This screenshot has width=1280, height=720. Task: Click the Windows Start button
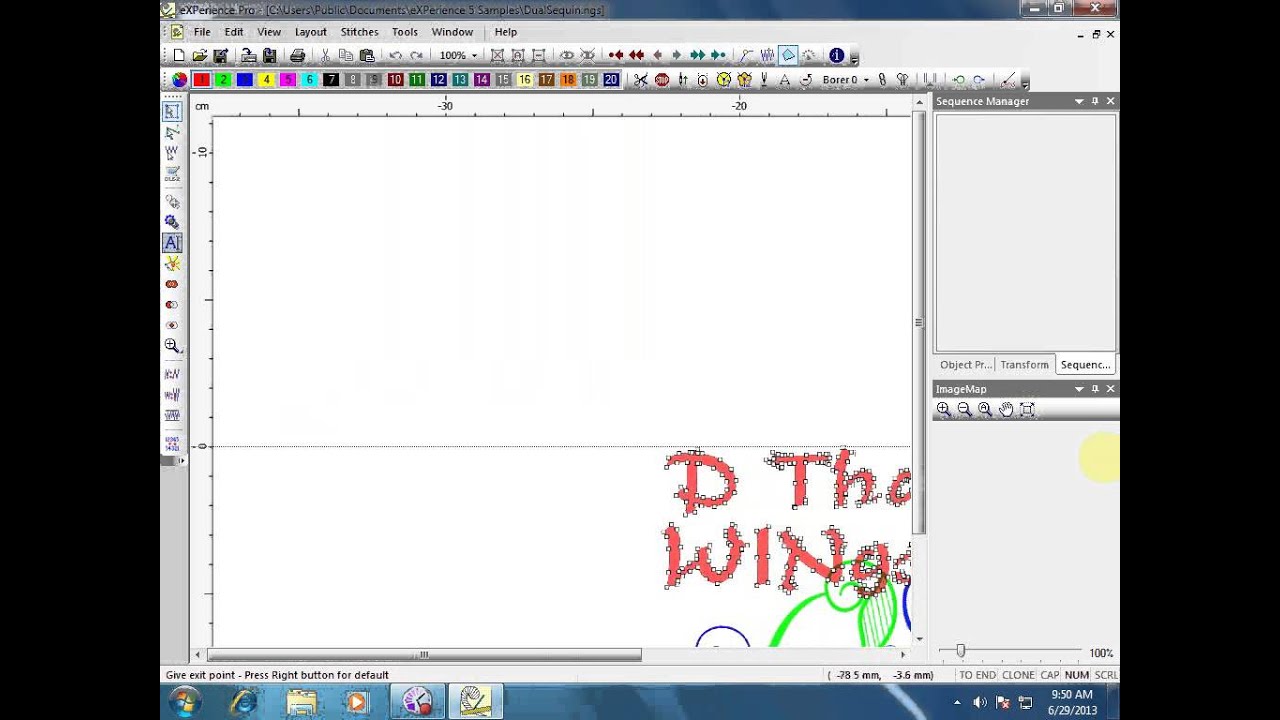tap(184, 703)
